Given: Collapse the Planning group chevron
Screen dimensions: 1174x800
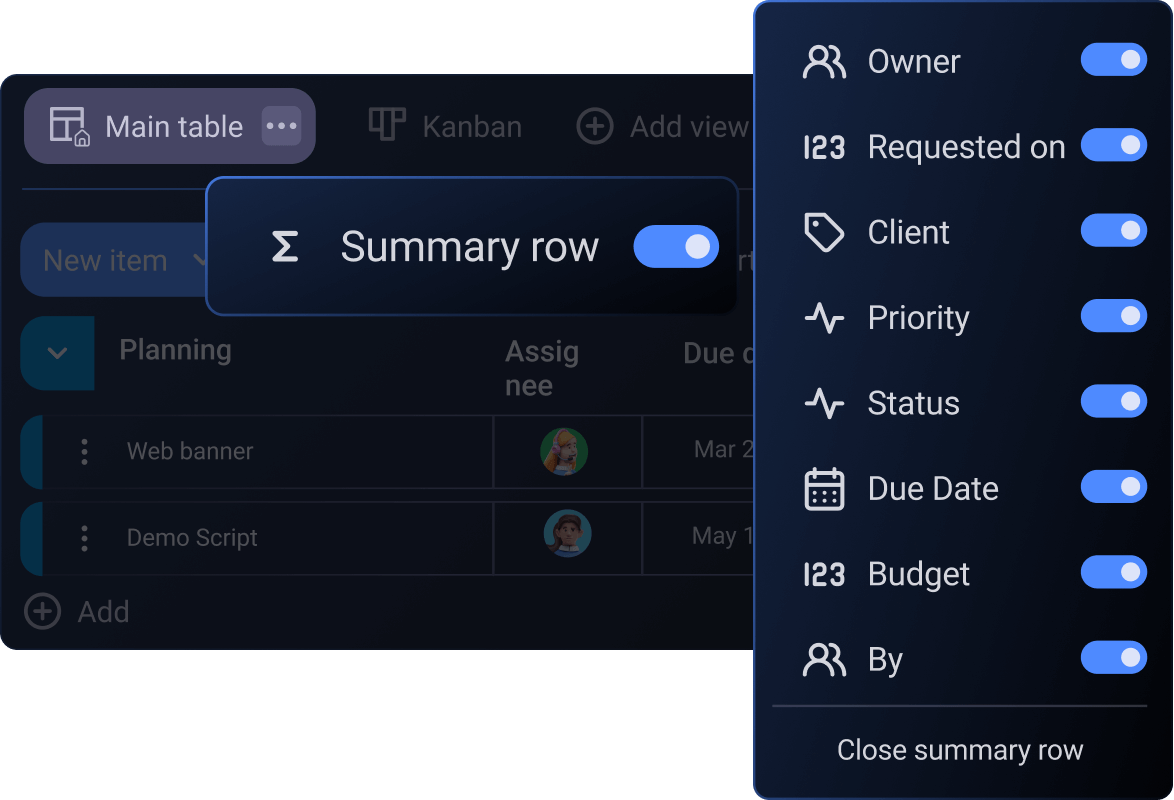Looking at the screenshot, I should 57,353.
